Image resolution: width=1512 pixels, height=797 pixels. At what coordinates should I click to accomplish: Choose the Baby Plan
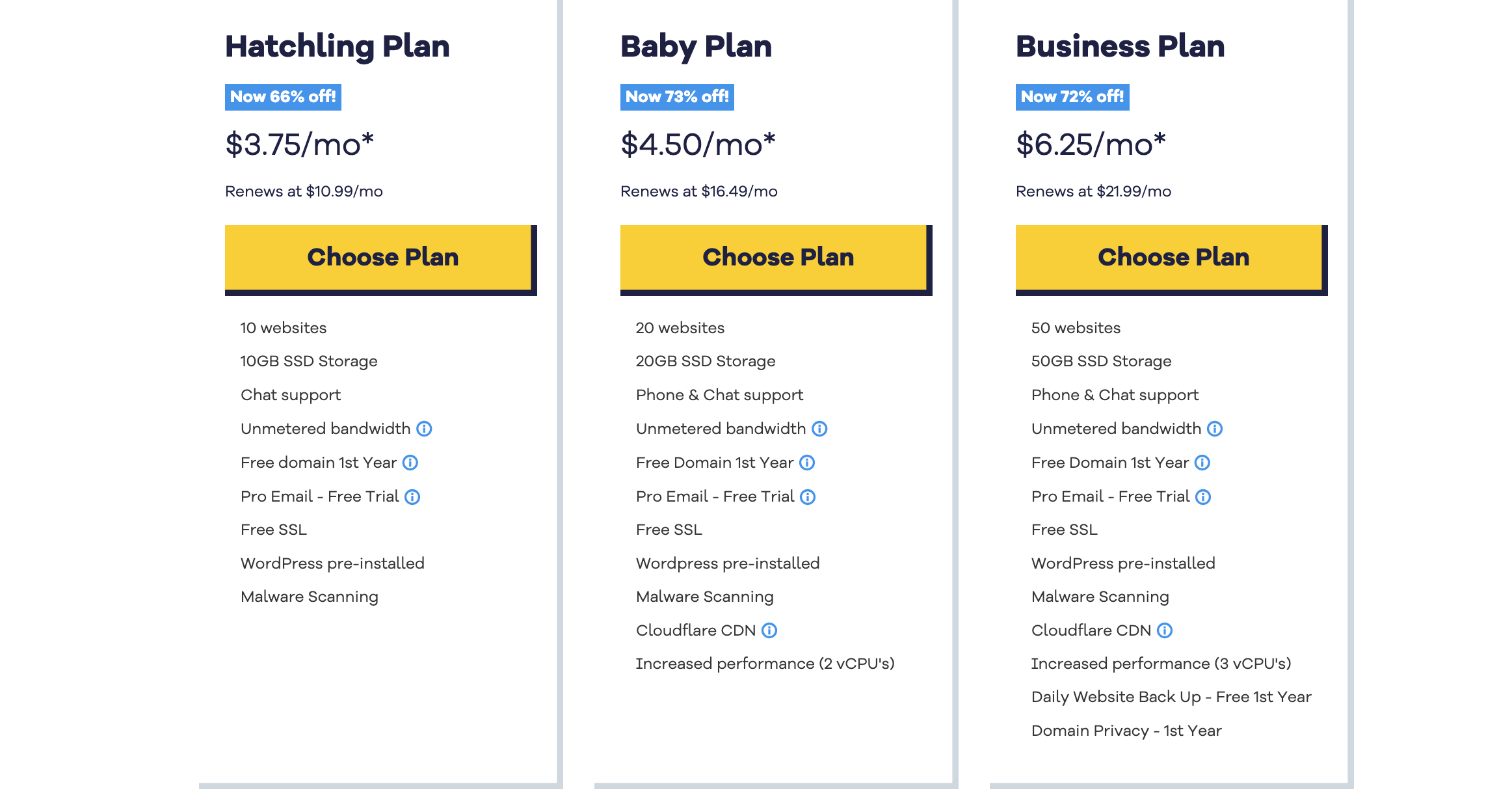(776, 258)
